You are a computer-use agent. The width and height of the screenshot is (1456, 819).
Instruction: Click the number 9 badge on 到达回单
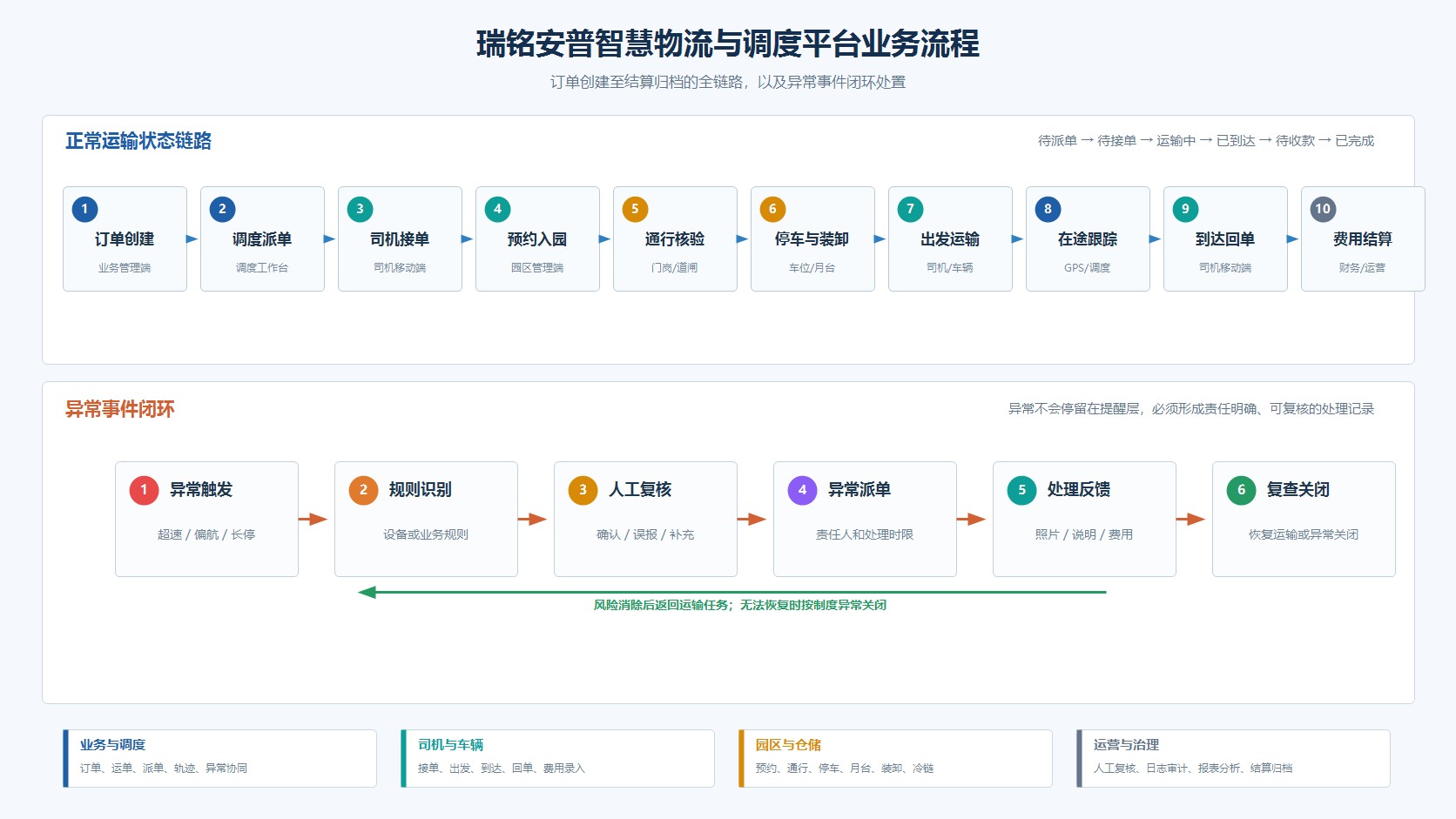point(1185,209)
